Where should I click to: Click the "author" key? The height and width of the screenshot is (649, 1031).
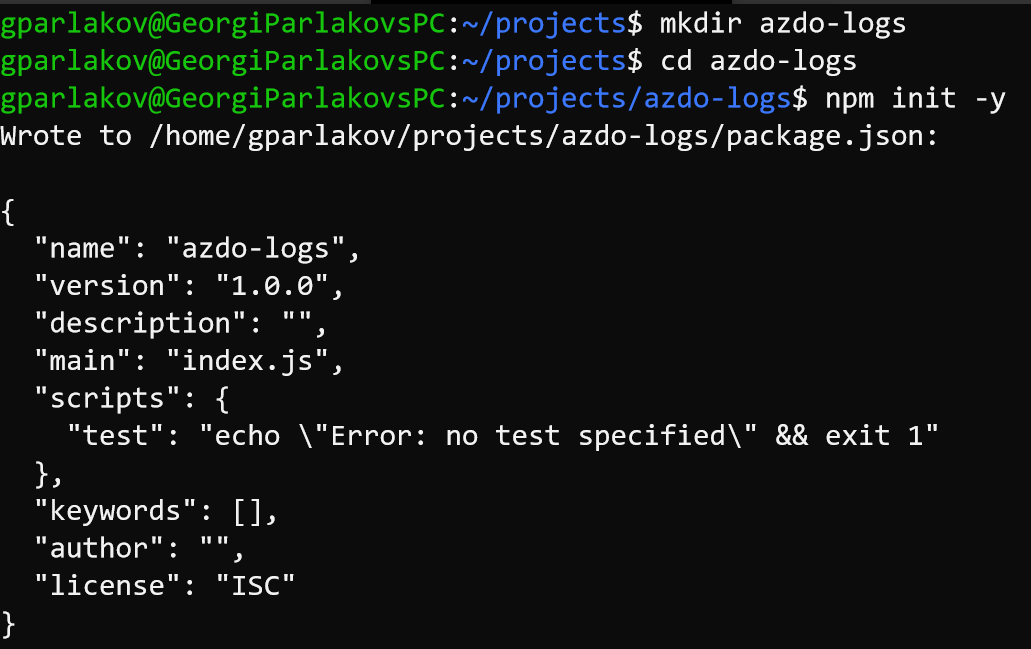[100, 548]
